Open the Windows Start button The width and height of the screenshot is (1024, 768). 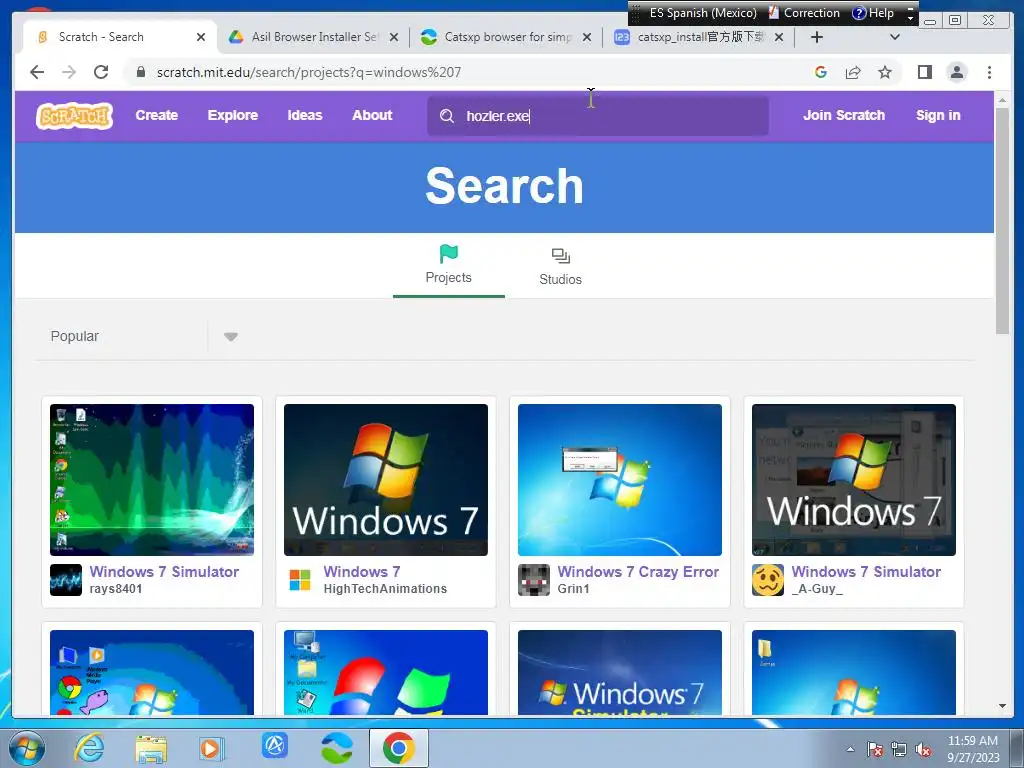click(27, 748)
